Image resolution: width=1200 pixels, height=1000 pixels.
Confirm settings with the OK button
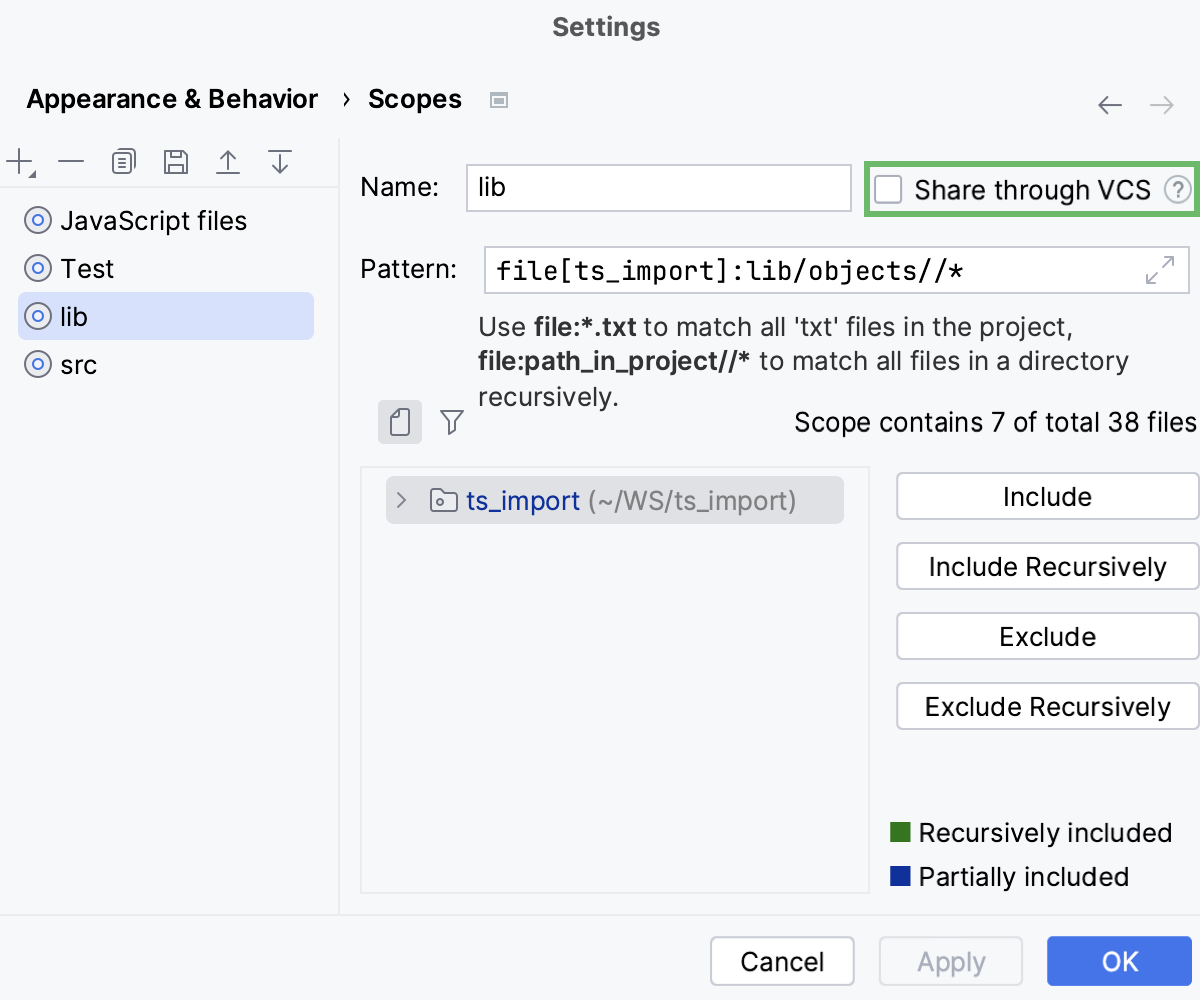1119,961
